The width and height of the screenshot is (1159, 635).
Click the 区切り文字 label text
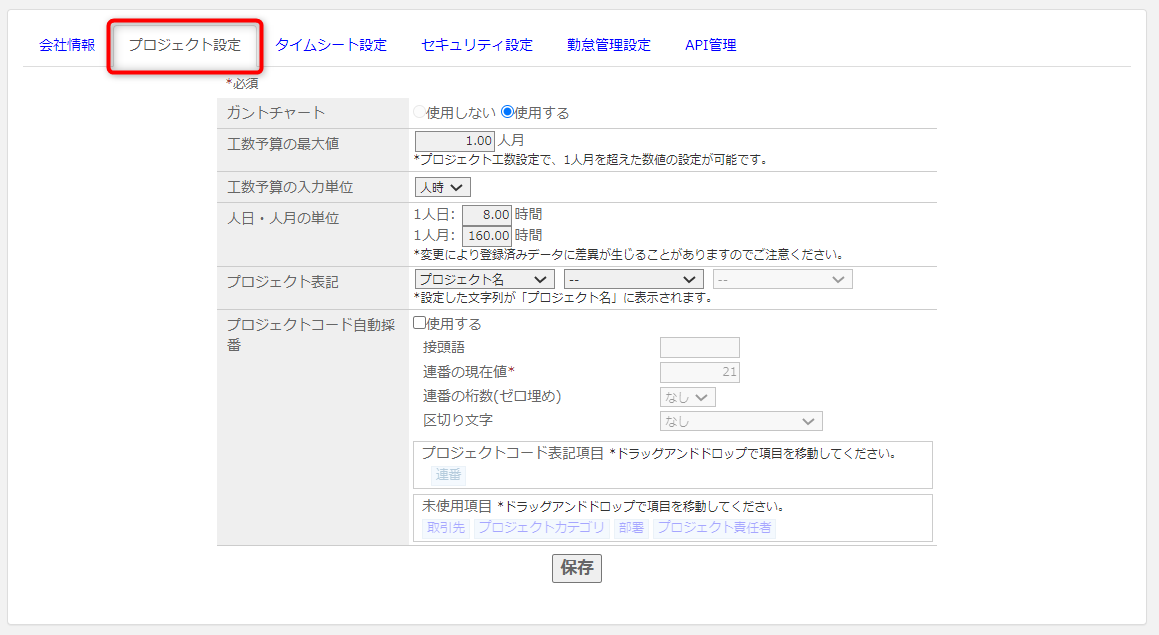458,420
